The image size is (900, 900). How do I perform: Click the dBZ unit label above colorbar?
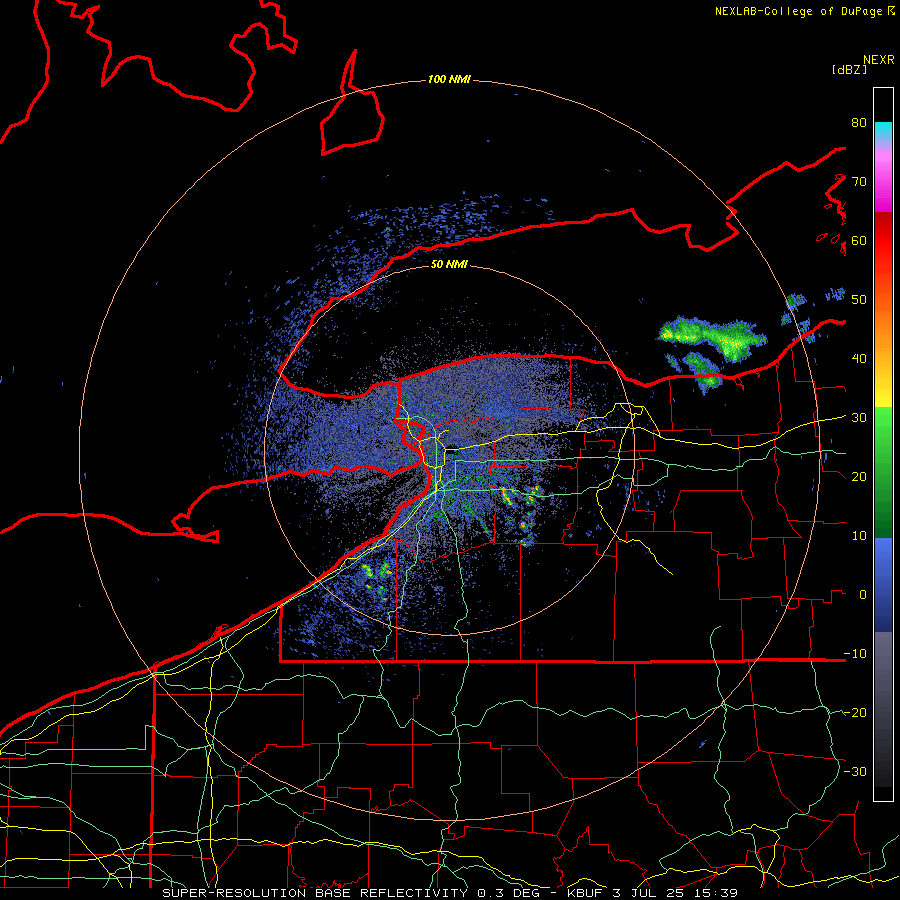pos(849,70)
